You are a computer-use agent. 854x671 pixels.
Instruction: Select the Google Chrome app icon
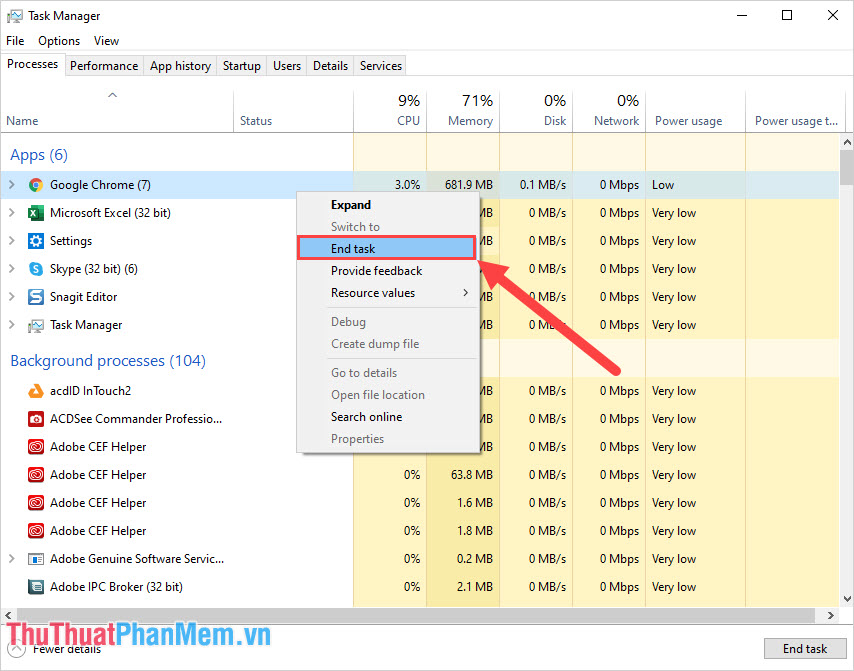36,185
